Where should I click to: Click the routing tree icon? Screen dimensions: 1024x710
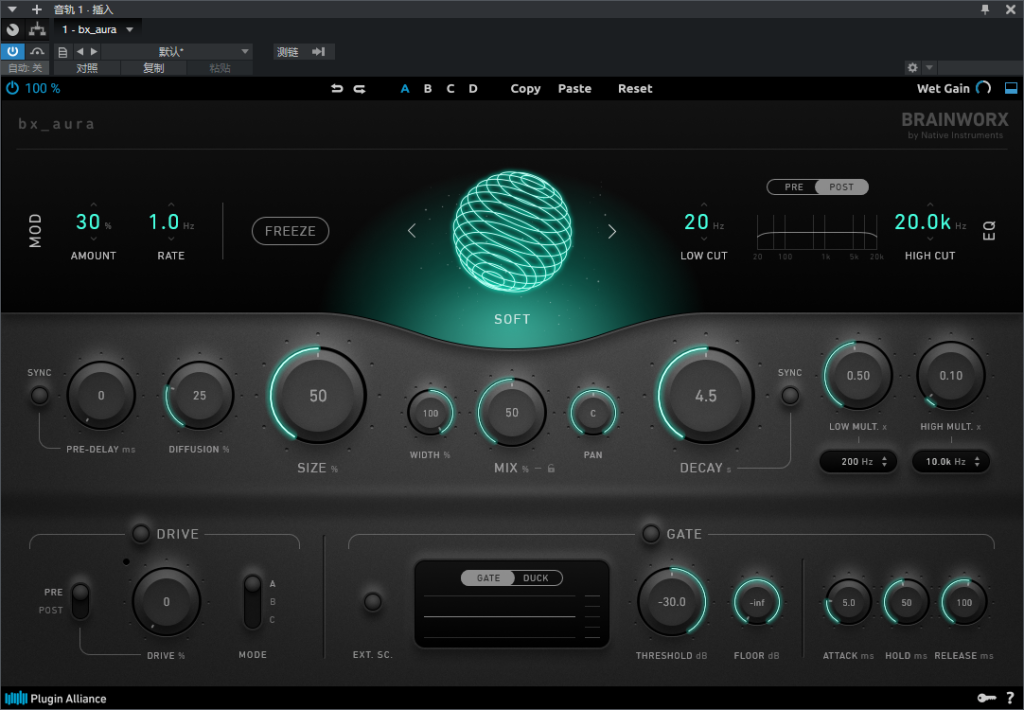tap(37, 29)
